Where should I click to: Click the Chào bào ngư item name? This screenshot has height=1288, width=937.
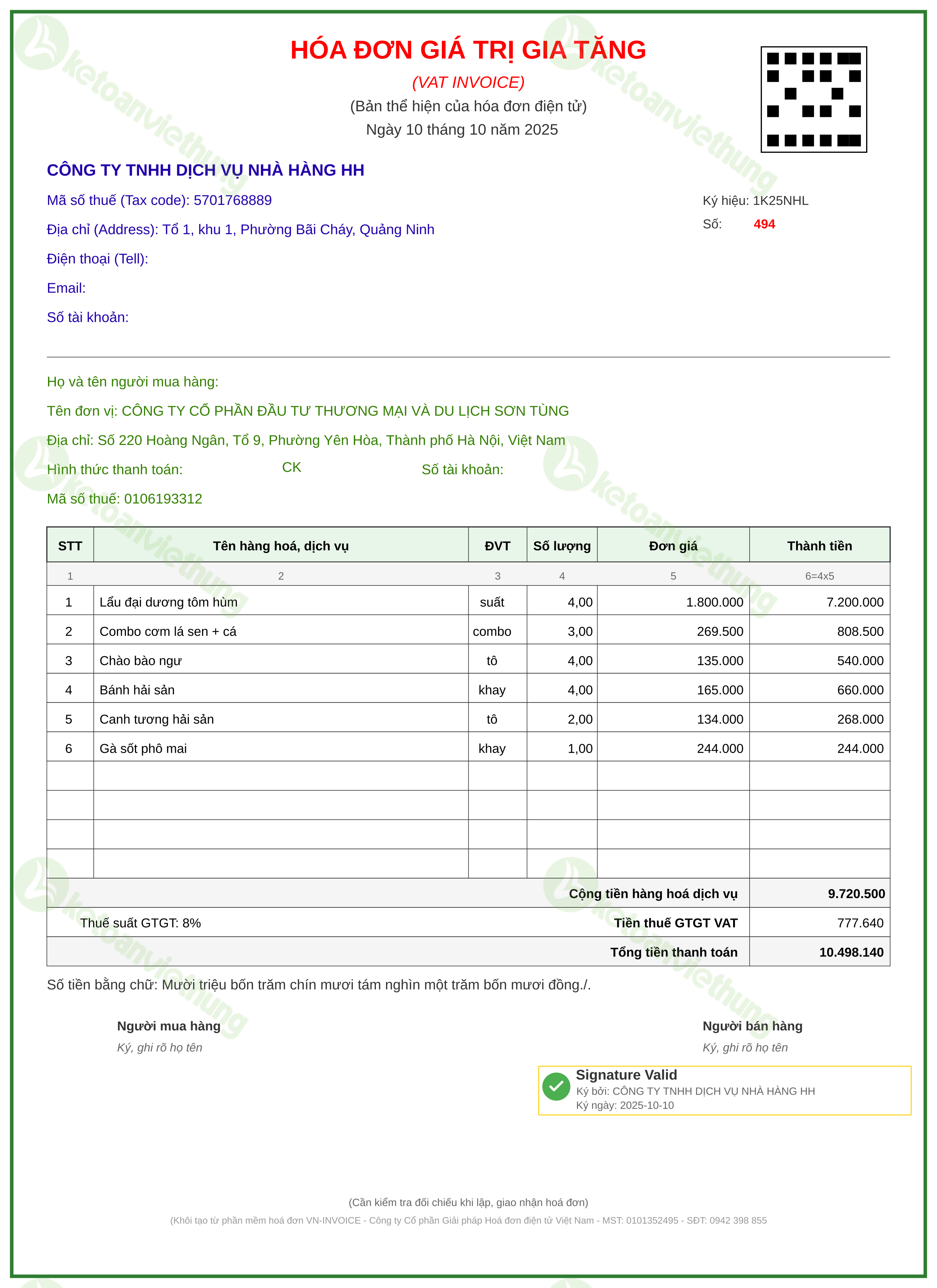(140, 661)
